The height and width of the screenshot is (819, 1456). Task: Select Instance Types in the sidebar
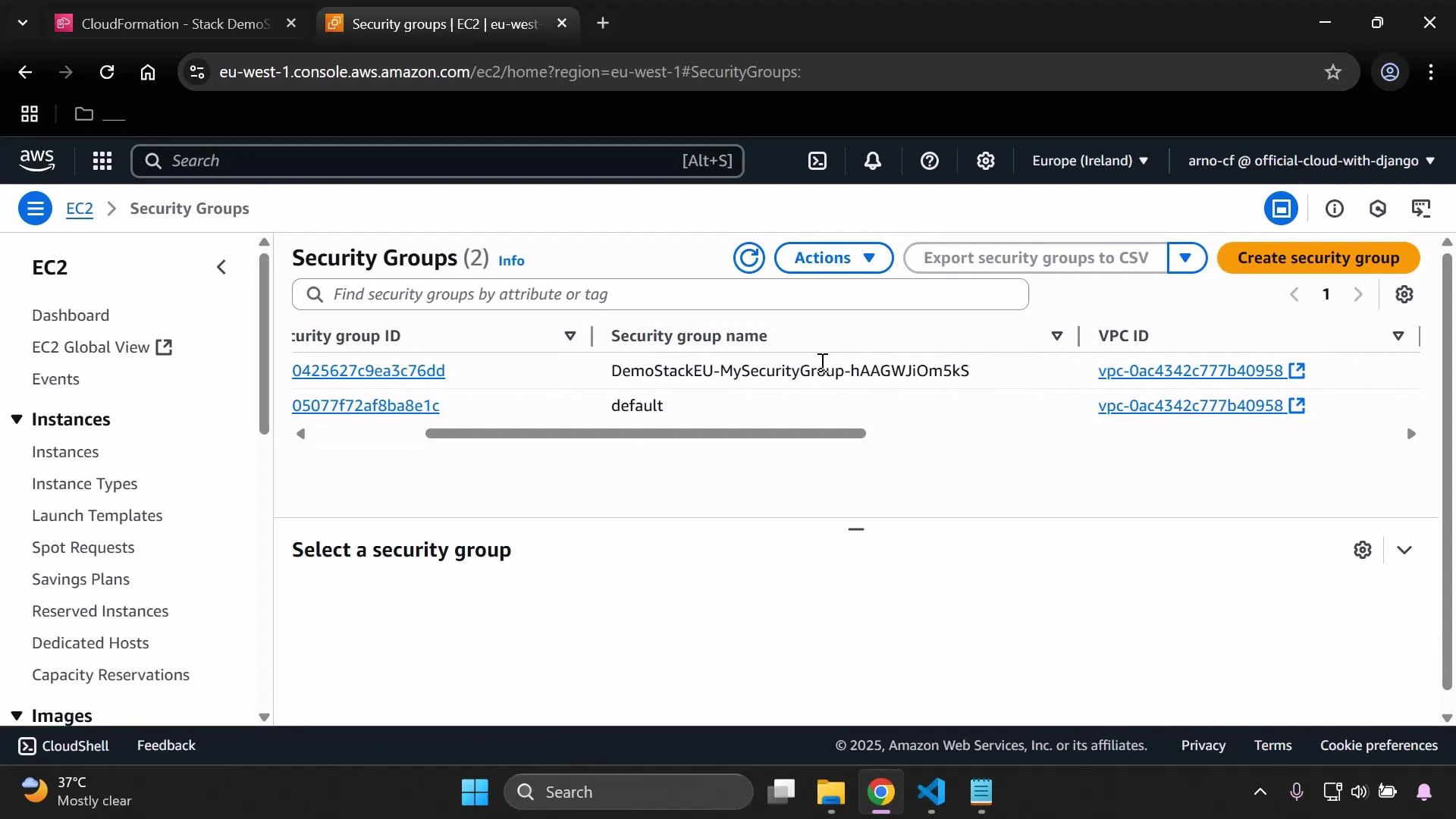[84, 484]
